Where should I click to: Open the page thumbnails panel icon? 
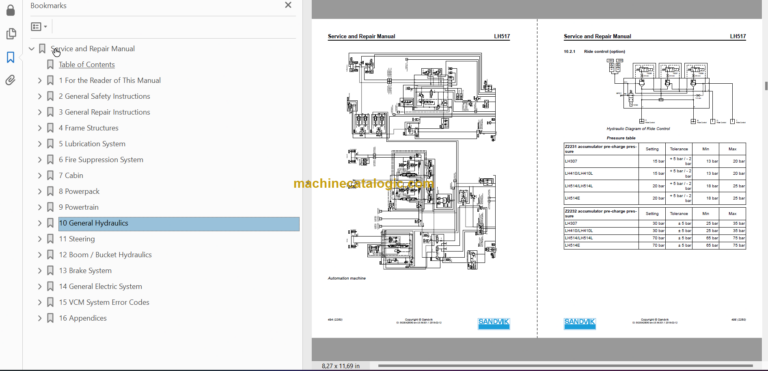point(10,34)
